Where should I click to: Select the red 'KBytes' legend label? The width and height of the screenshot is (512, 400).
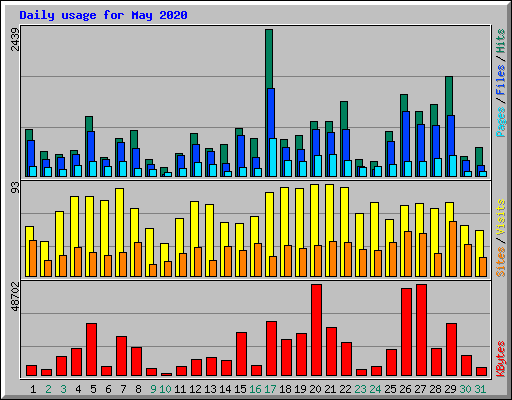coord(500,359)
